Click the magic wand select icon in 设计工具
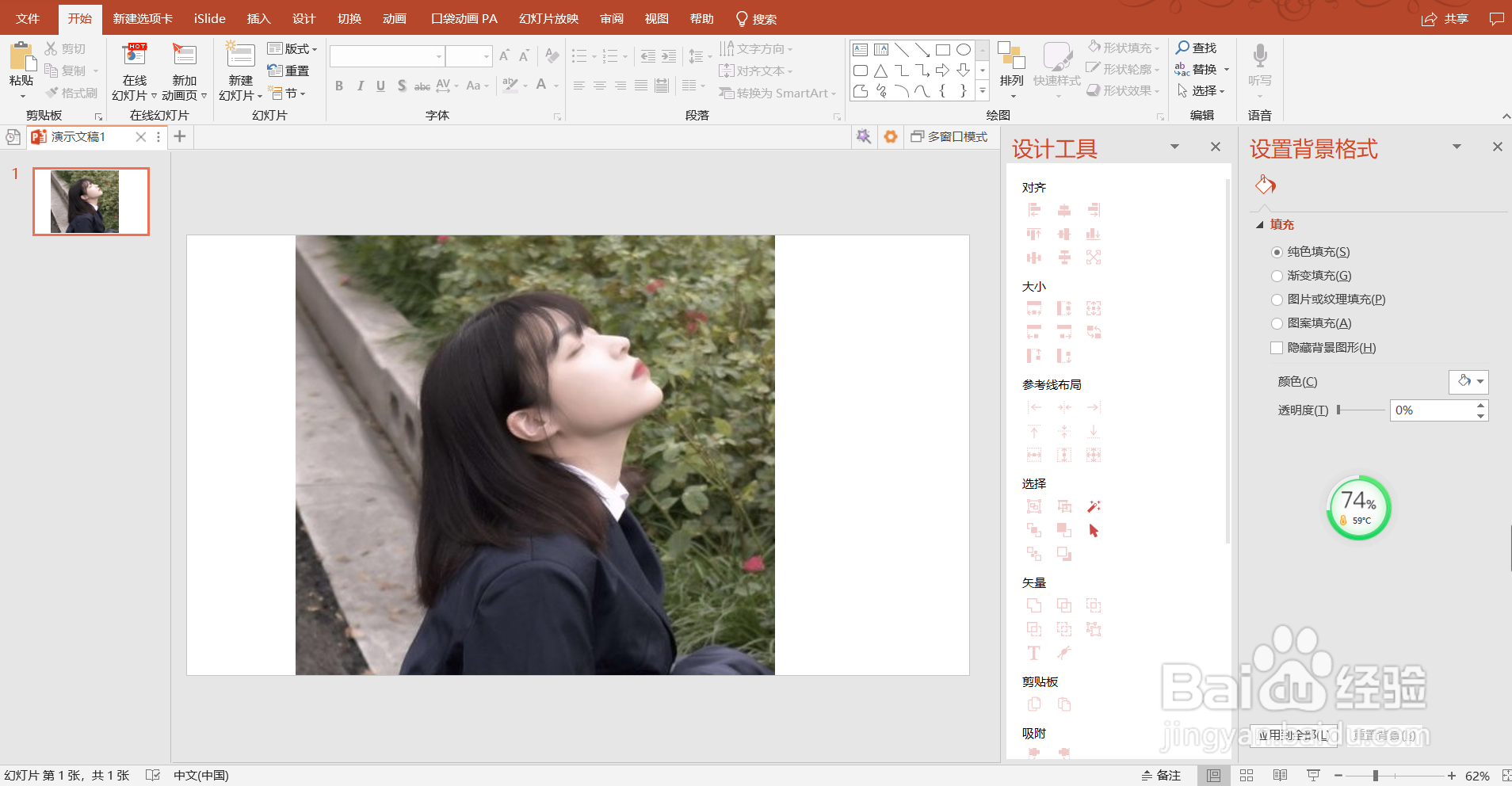 click(1094, 506)
